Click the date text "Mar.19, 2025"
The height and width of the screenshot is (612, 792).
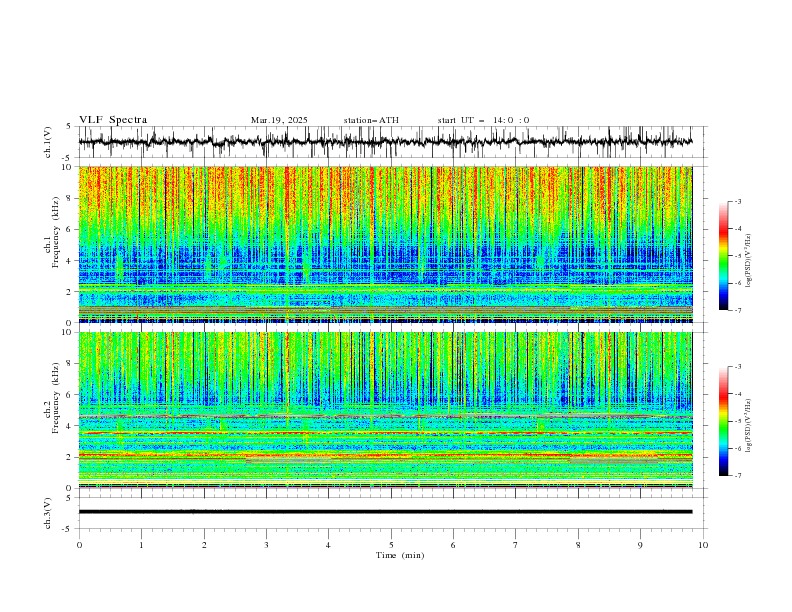point(279,120)
